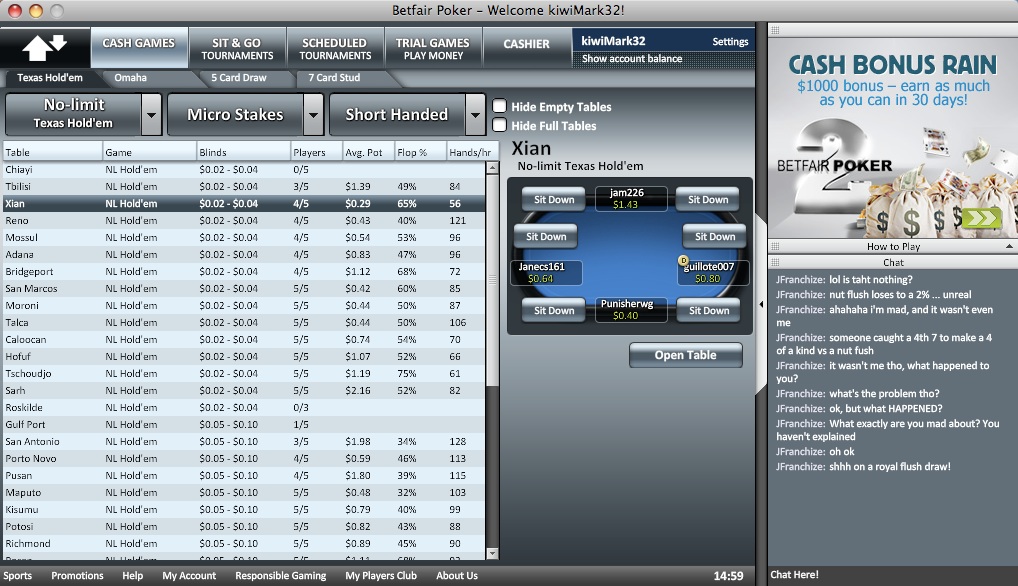Enable Hide Full Tables checkbox
1018x586 pixels.
[499, 125]
